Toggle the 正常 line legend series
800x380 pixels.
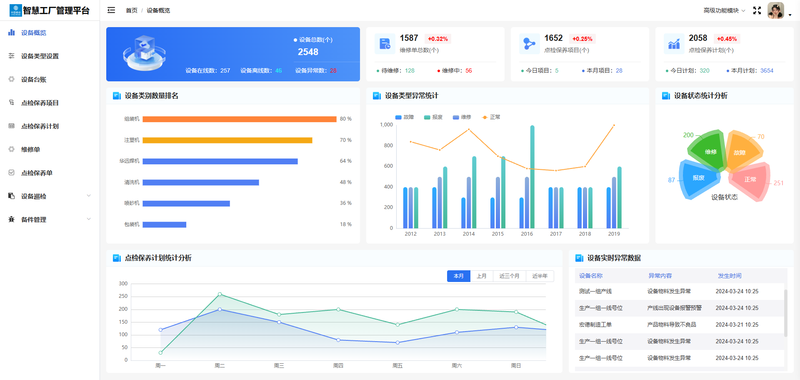[x=491, y=117]
